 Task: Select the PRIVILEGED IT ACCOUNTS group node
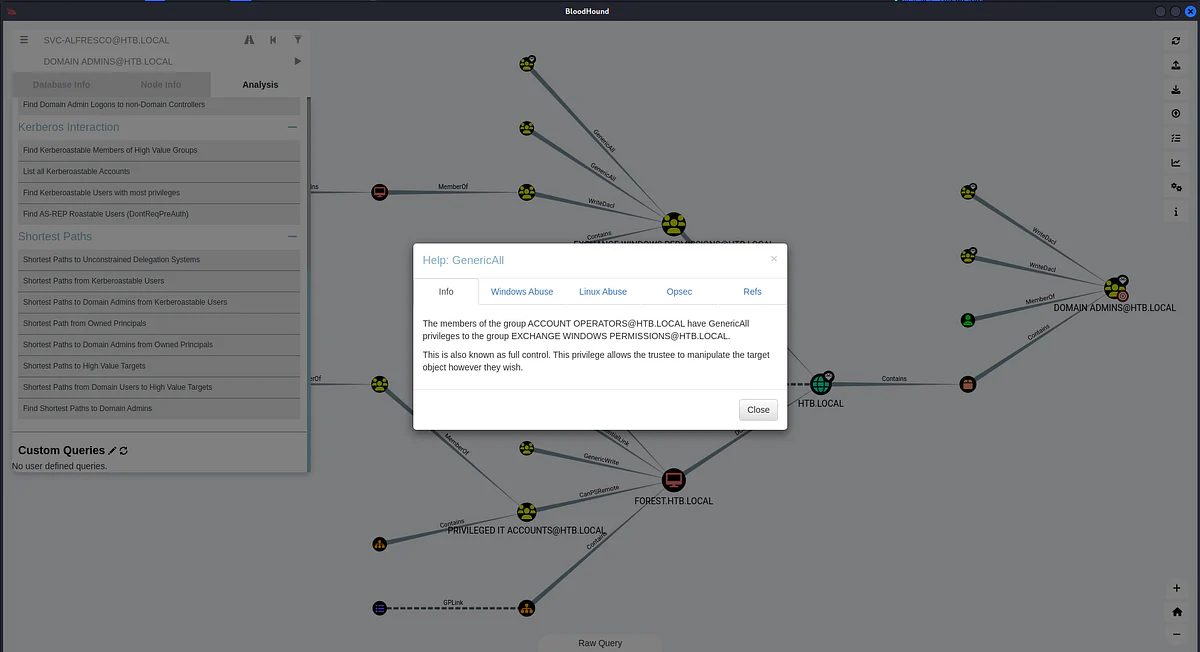(x=527, y=513)
